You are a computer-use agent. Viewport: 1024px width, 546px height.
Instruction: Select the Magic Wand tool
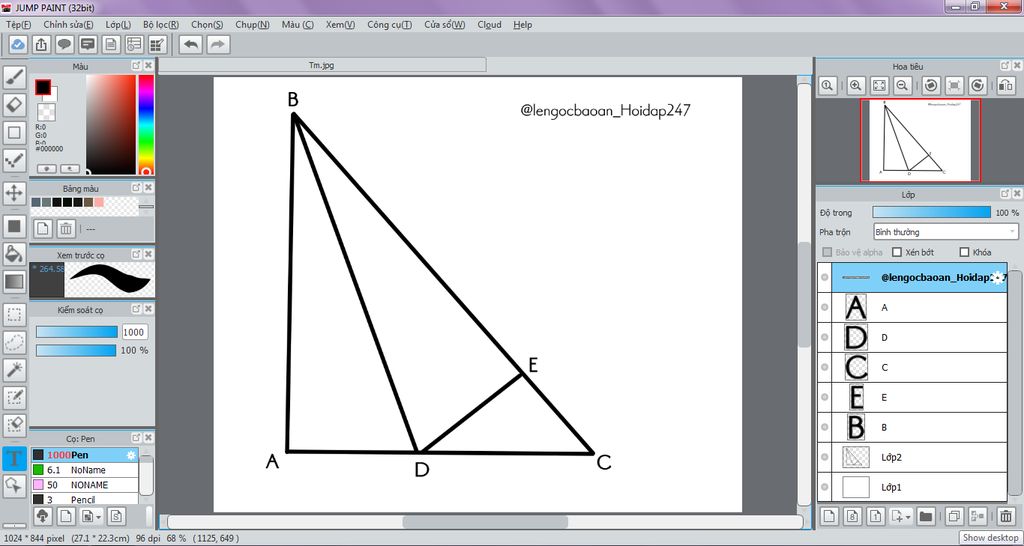[x=14, y=370]
